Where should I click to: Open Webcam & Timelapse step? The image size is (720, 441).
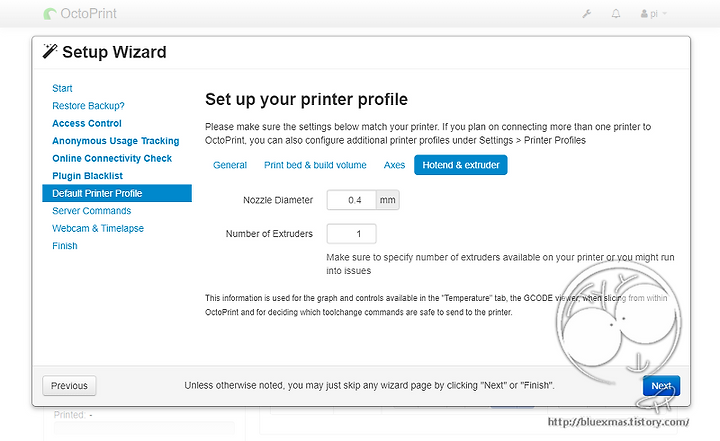click(98, 228)
